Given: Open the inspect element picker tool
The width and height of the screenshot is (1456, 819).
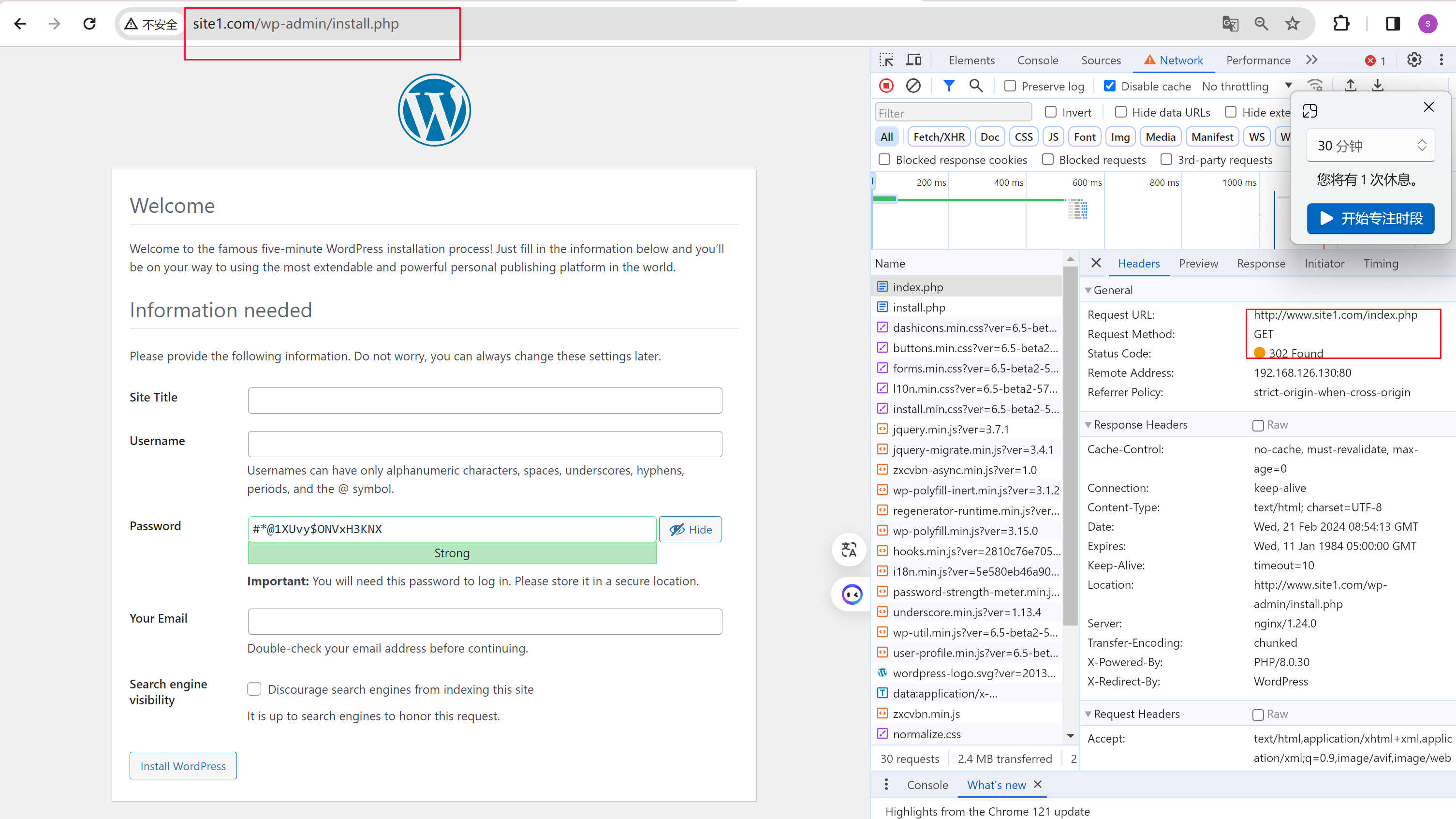Looking at the screenshot, I should [886, 60].
